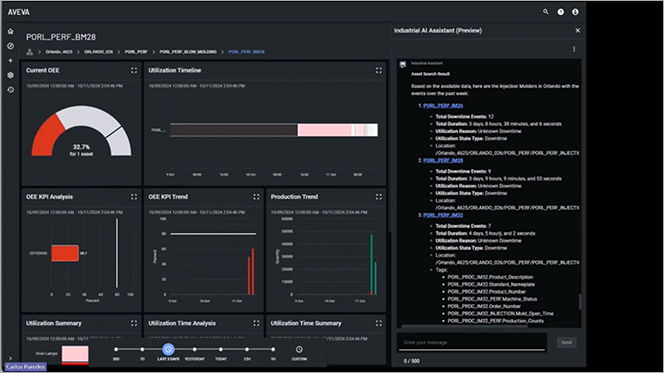
Task: Open PORL_PERF_IM26 asset link
Action: tap(443, 106)
